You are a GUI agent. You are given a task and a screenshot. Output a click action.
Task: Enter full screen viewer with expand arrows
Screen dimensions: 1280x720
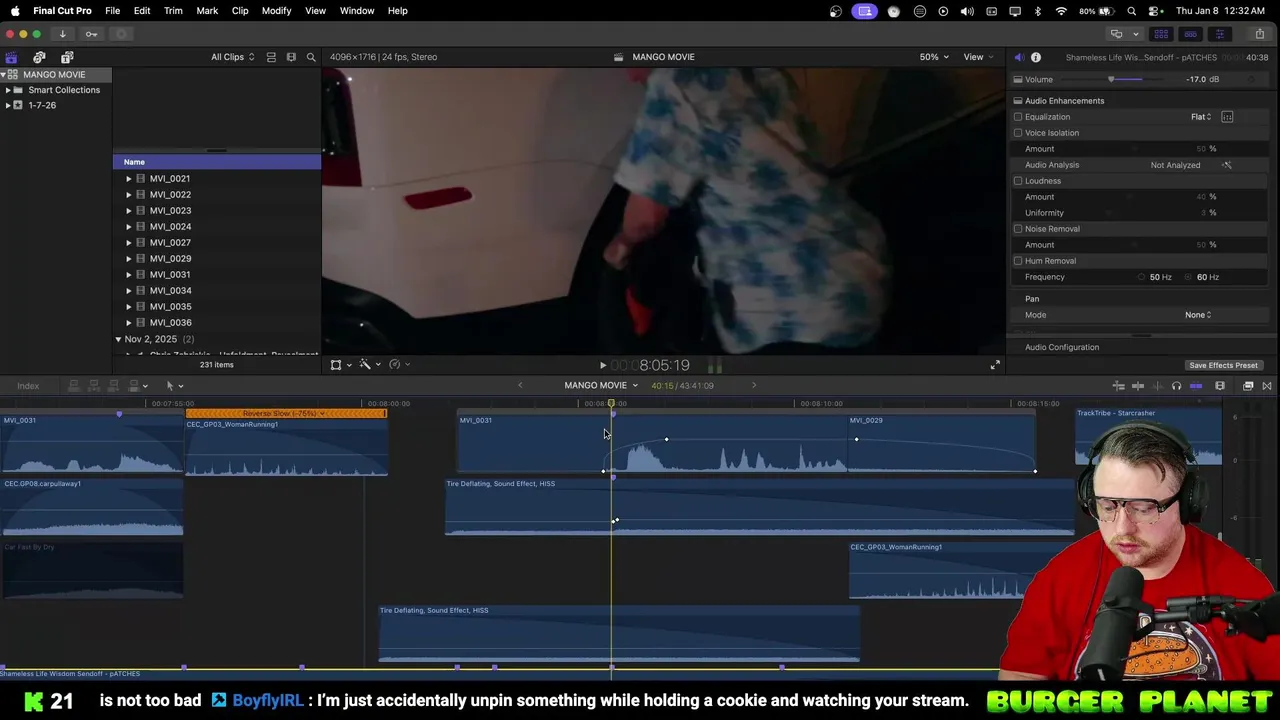click(995, 365)
